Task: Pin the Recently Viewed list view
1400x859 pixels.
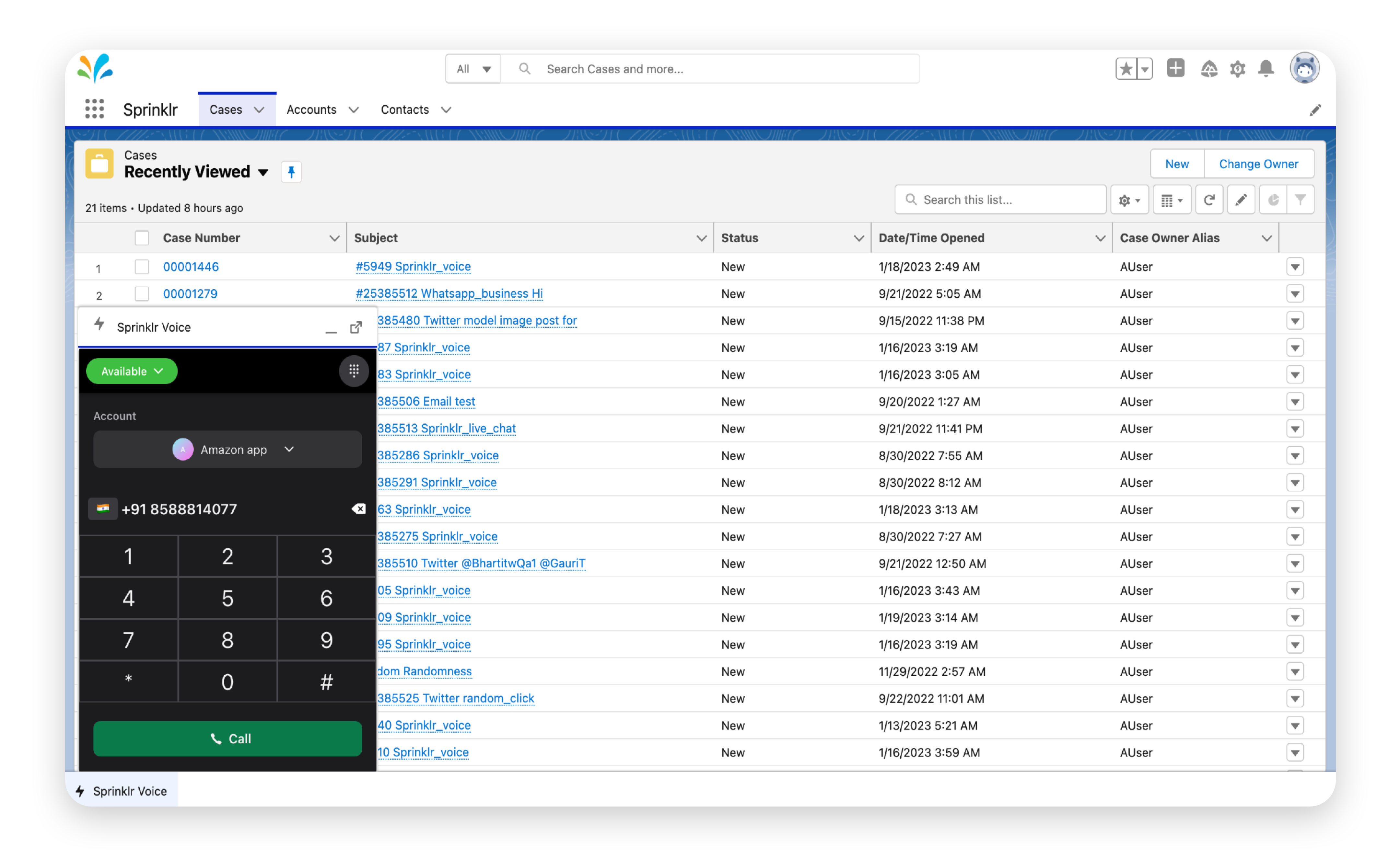Action: [x=291, y=172]
